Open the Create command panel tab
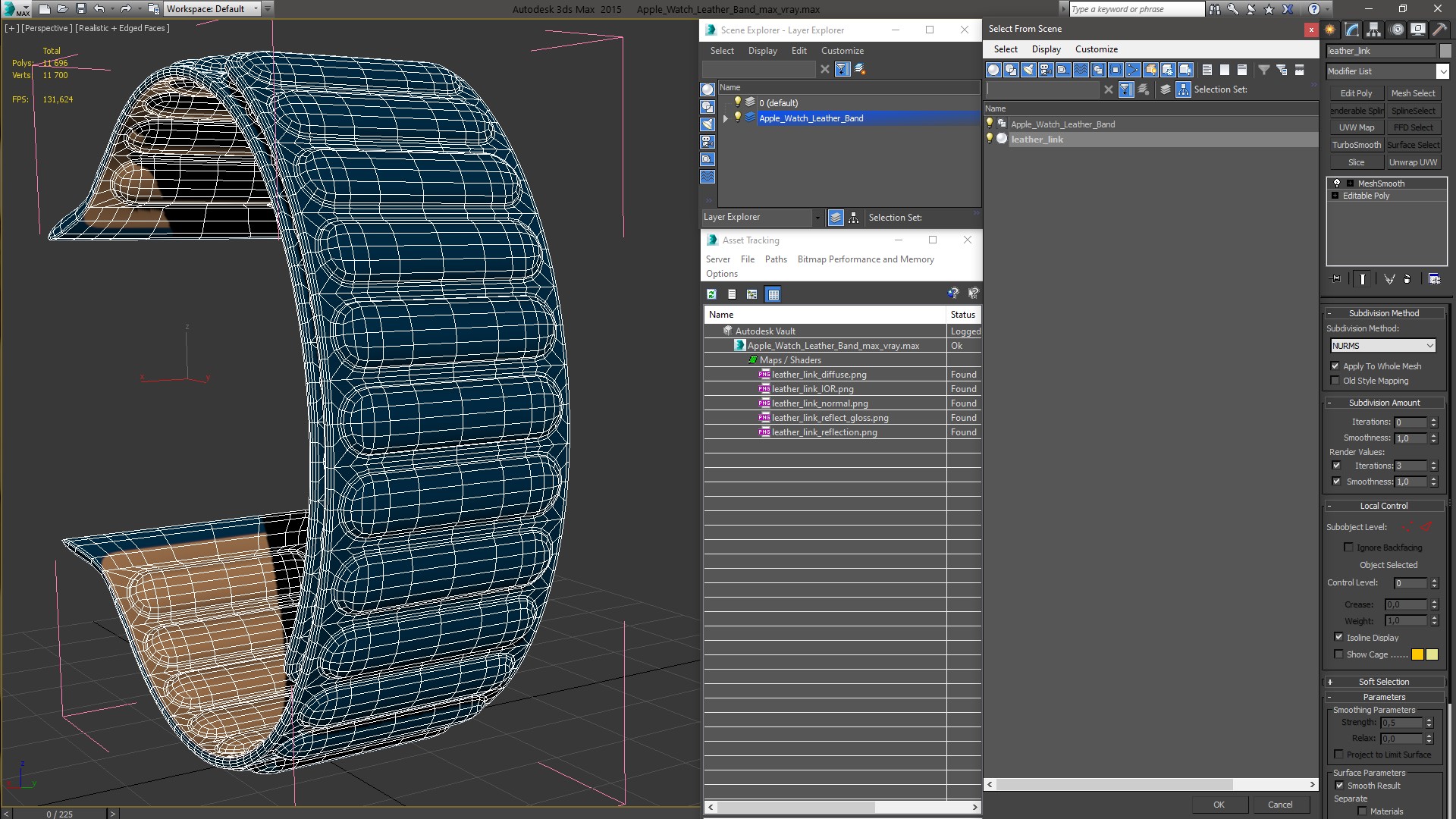Screen dimensions: 1456x819 coord(1330,30)
